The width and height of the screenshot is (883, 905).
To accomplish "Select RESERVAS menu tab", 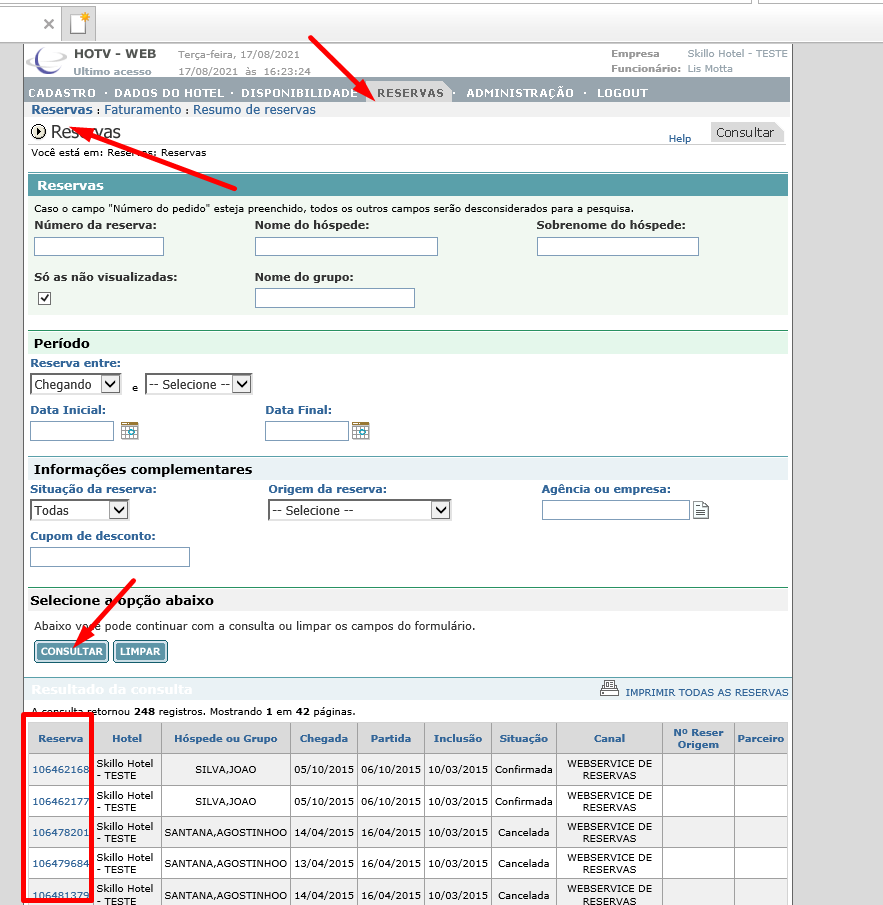I will point(410,93).
